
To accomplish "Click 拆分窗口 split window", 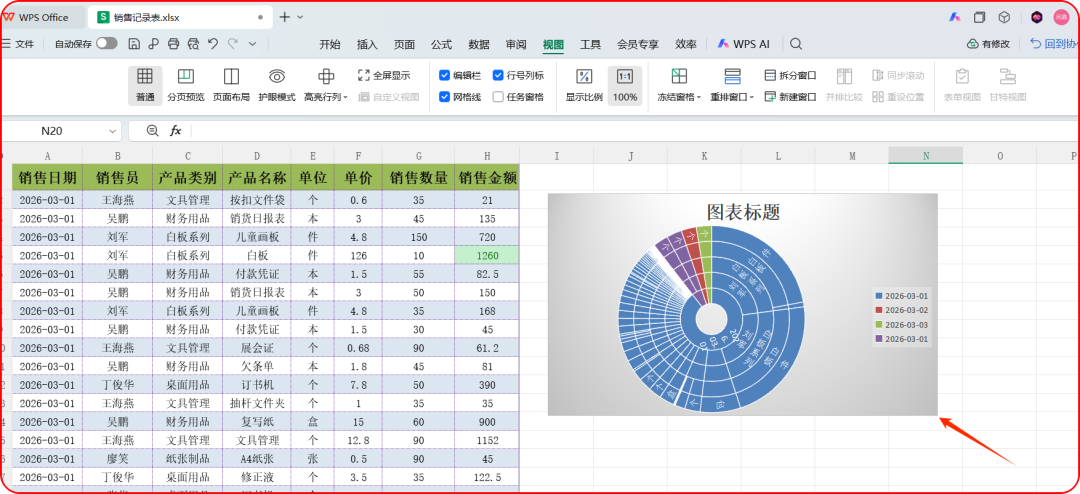I will (x=791, y=75).
